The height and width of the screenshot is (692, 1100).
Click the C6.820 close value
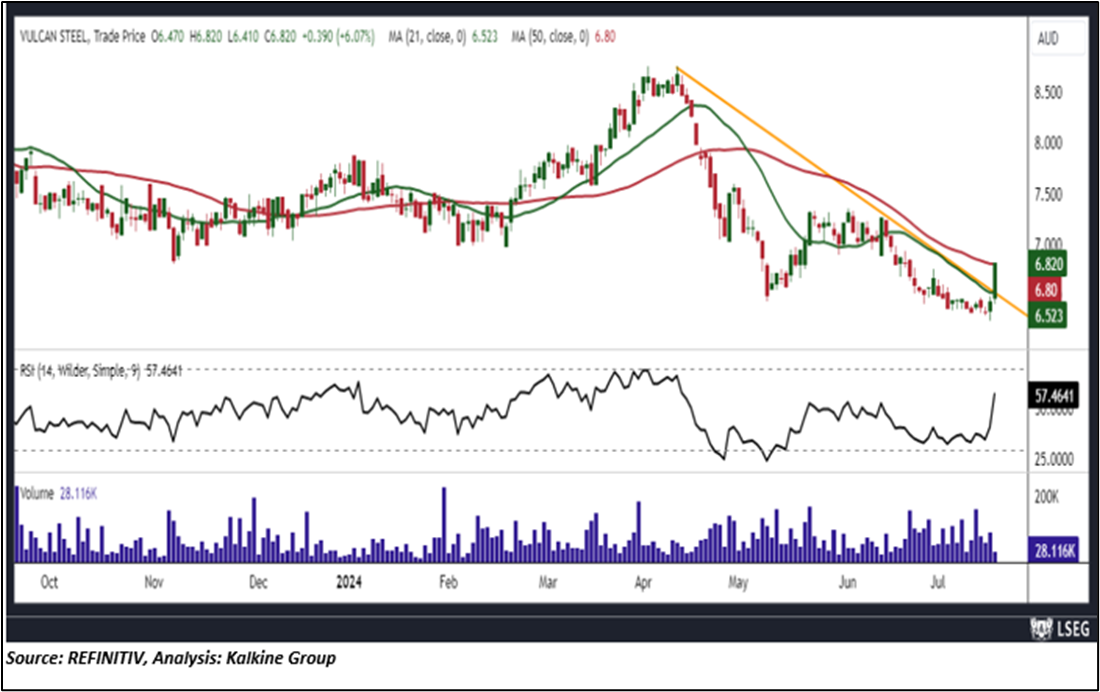280,36
